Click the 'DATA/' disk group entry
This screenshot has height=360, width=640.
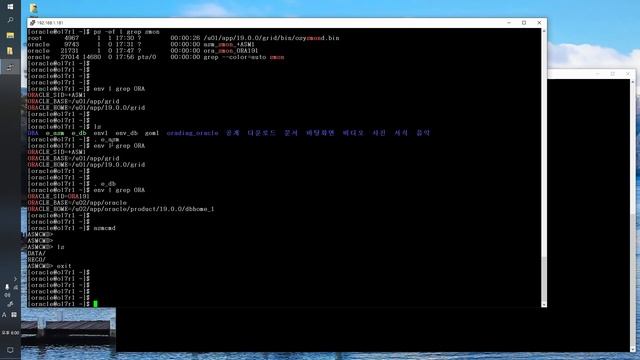37,253
